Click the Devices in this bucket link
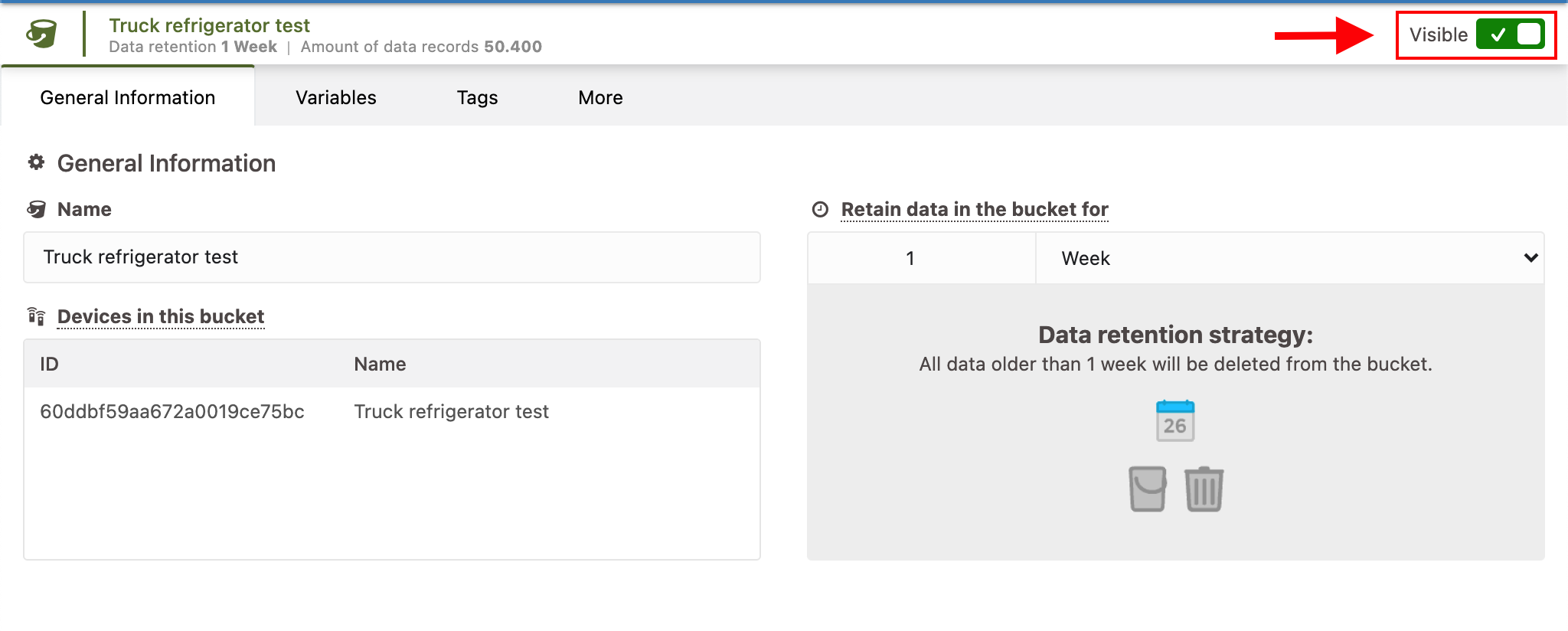The width and height of the screenshot is (1568, 631). coord(161,316)
